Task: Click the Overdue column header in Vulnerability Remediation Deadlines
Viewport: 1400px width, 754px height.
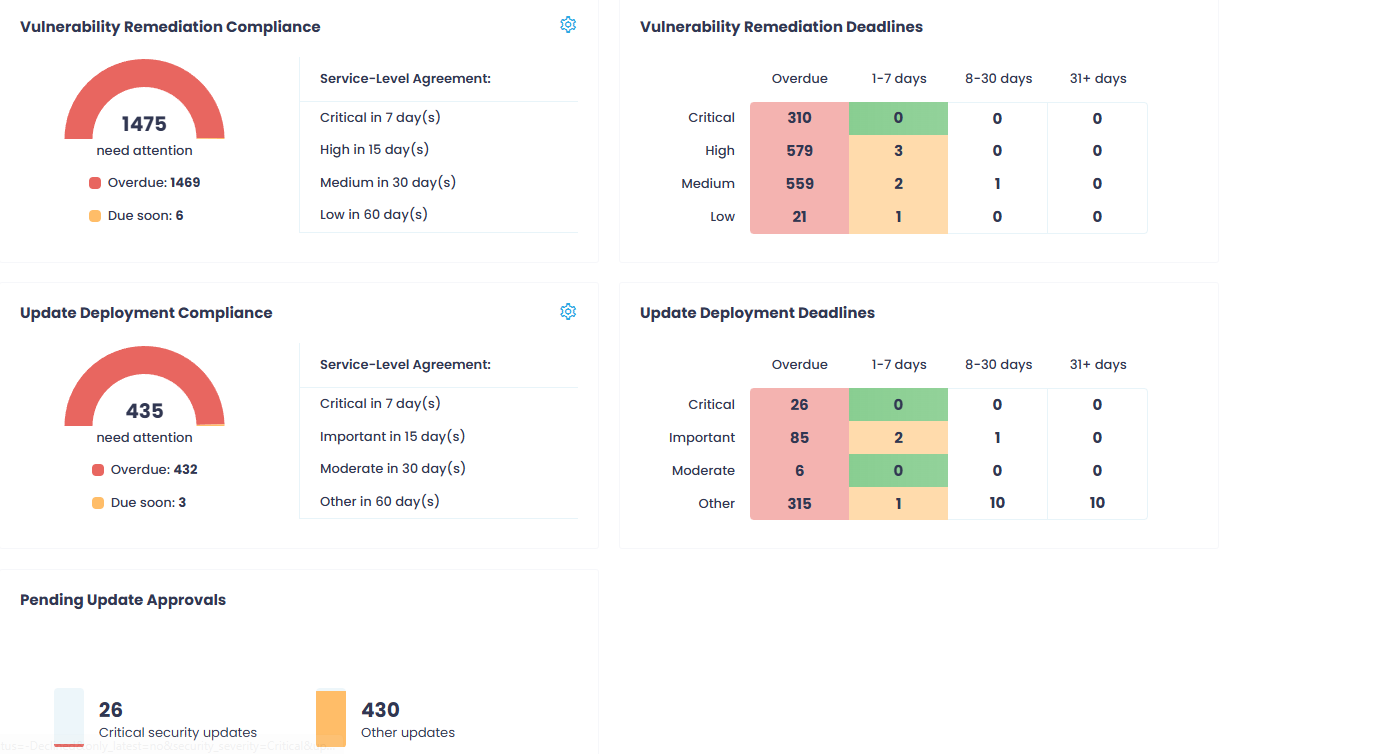Action: pos(799,78)
